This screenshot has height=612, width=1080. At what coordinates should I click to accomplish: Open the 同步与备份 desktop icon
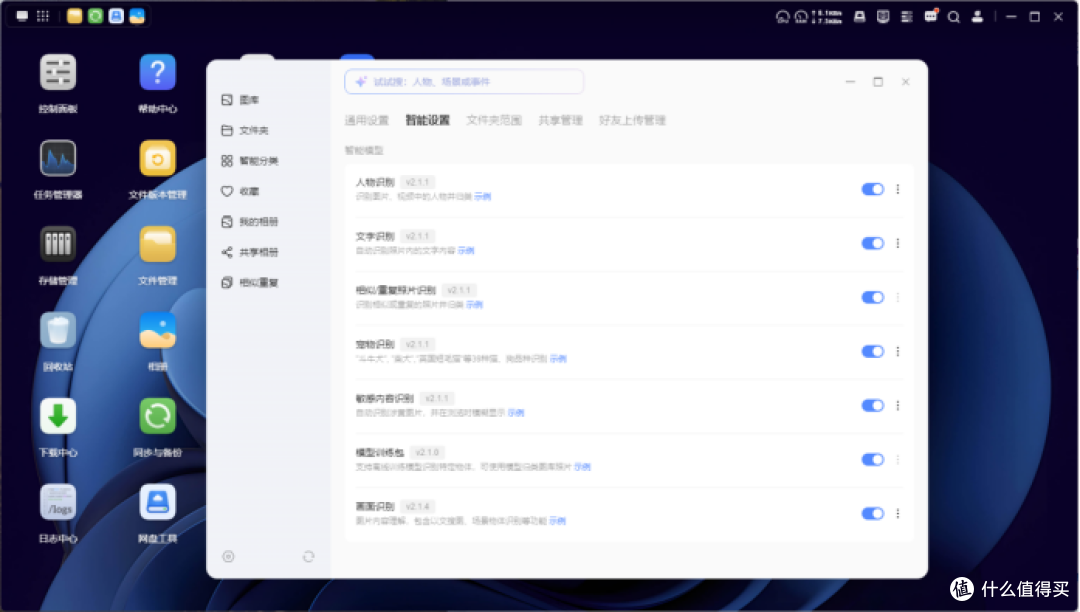(158, 416)
